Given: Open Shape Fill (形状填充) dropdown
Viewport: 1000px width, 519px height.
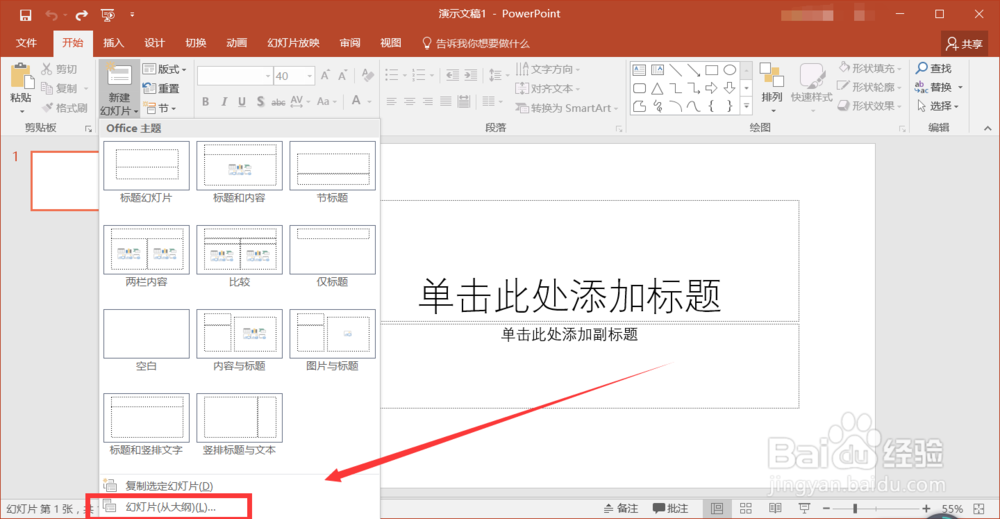Looking at the screenshot, I should click(x=870, y=68).
